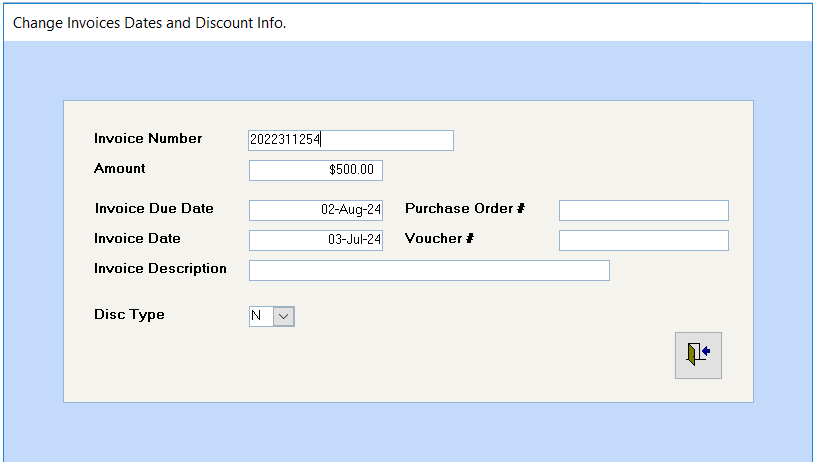Click the Invoice Date field 03-Jul-24

click(x=315, y=240)
